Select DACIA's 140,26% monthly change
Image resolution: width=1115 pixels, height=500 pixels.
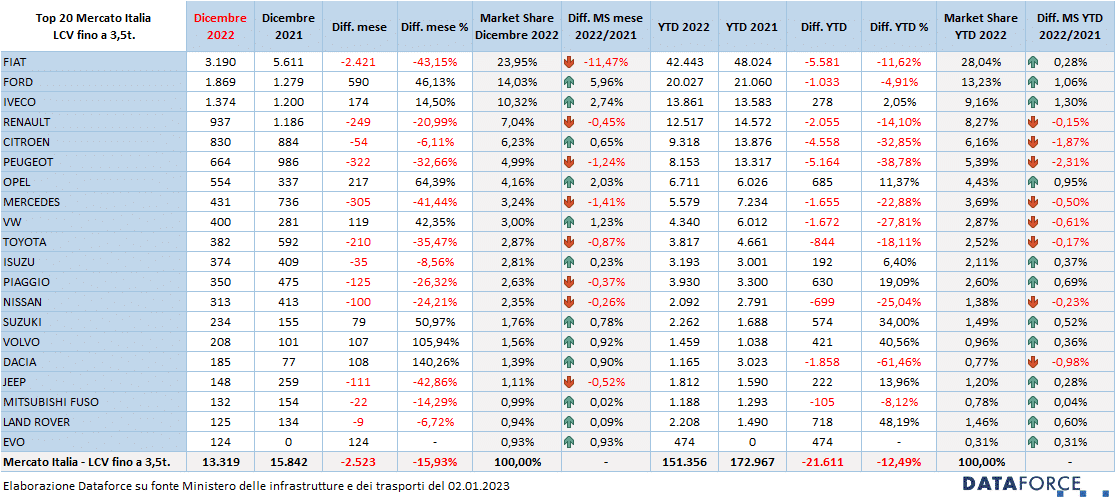pos(434,362)
